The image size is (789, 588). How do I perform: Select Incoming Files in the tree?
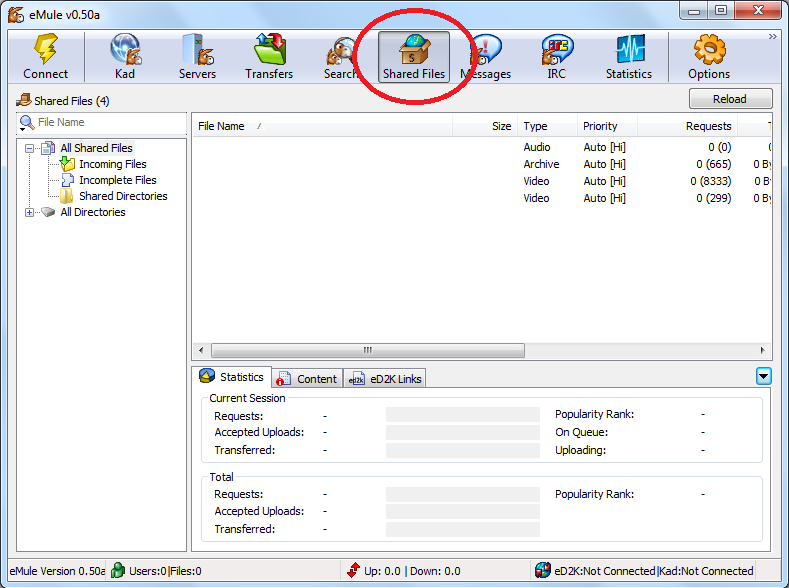point(113,164)
